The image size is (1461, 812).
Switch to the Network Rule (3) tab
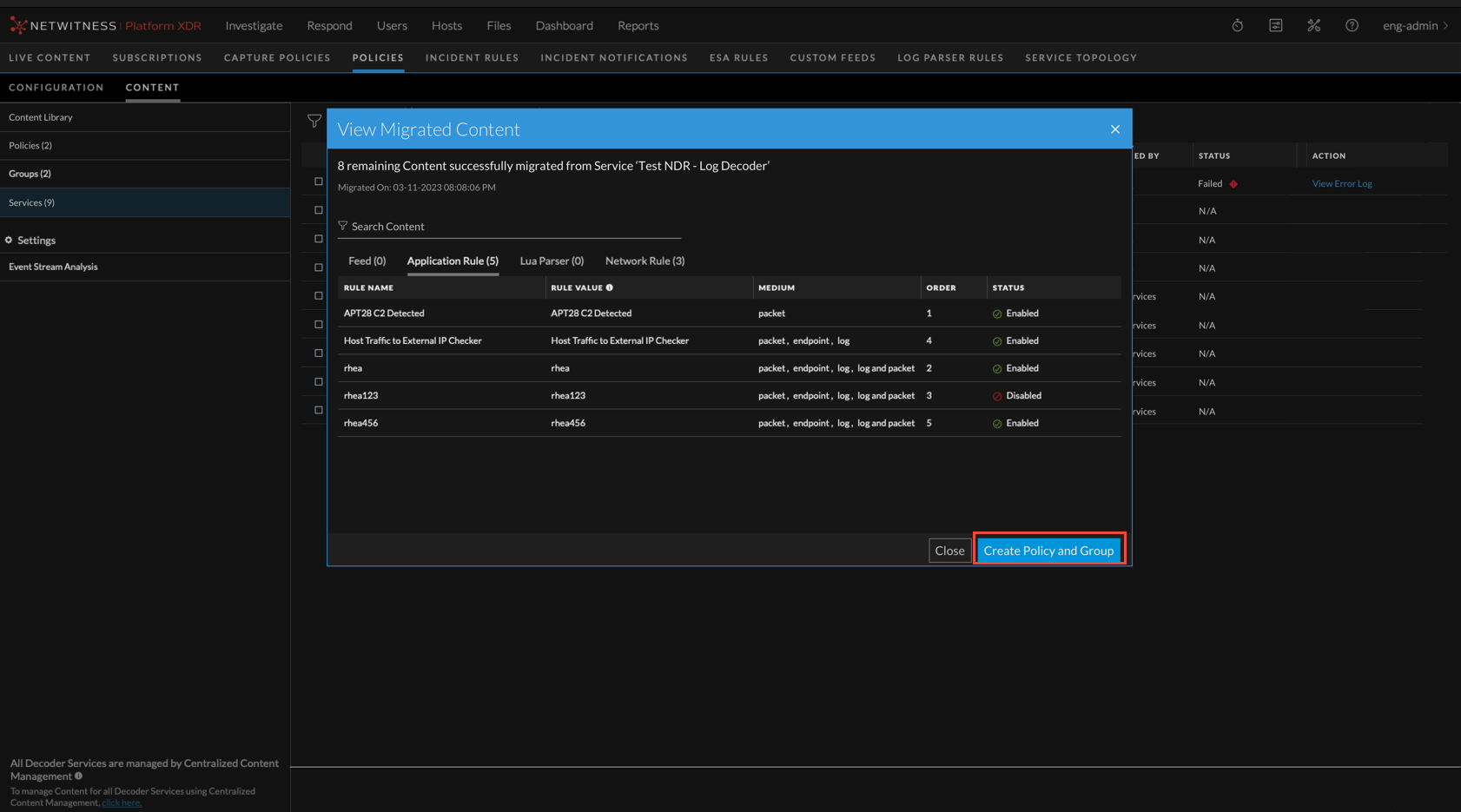click(645, 261)
